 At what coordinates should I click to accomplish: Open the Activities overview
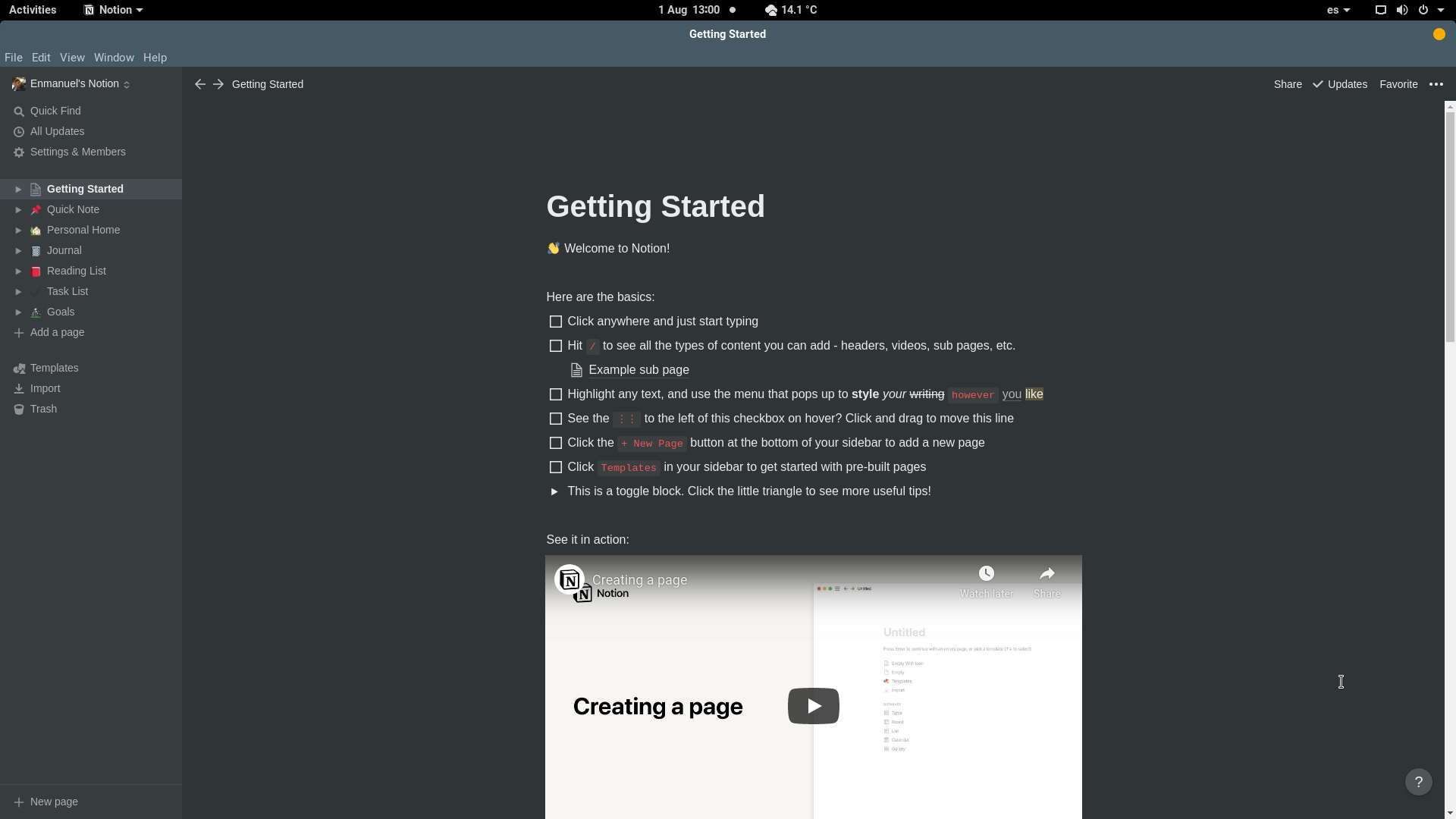pyautogui.click(x=33, y=10)
